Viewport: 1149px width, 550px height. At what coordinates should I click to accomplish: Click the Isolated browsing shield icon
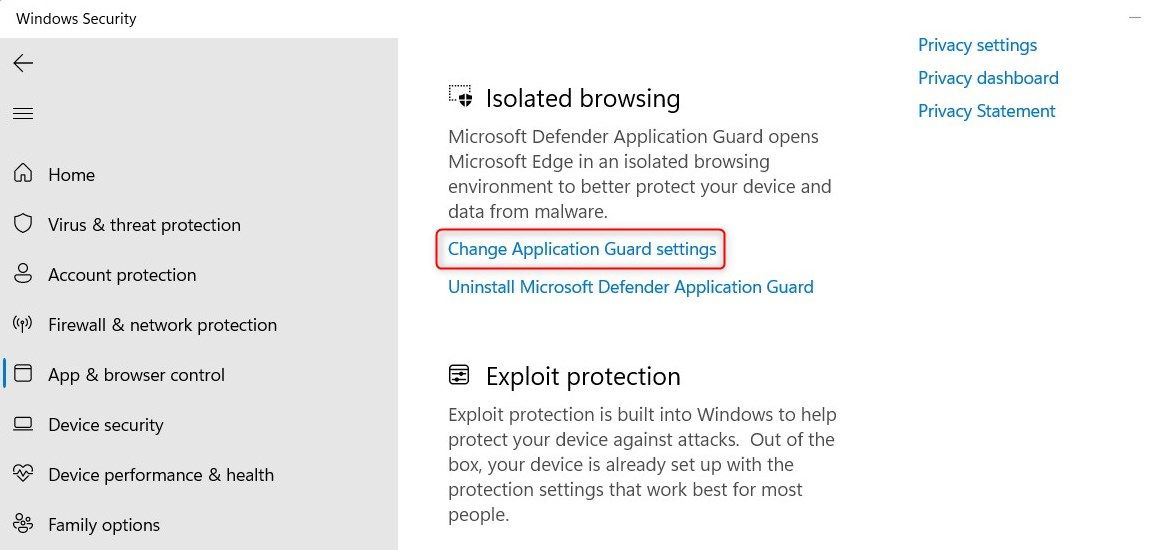[x=460, y=97]
